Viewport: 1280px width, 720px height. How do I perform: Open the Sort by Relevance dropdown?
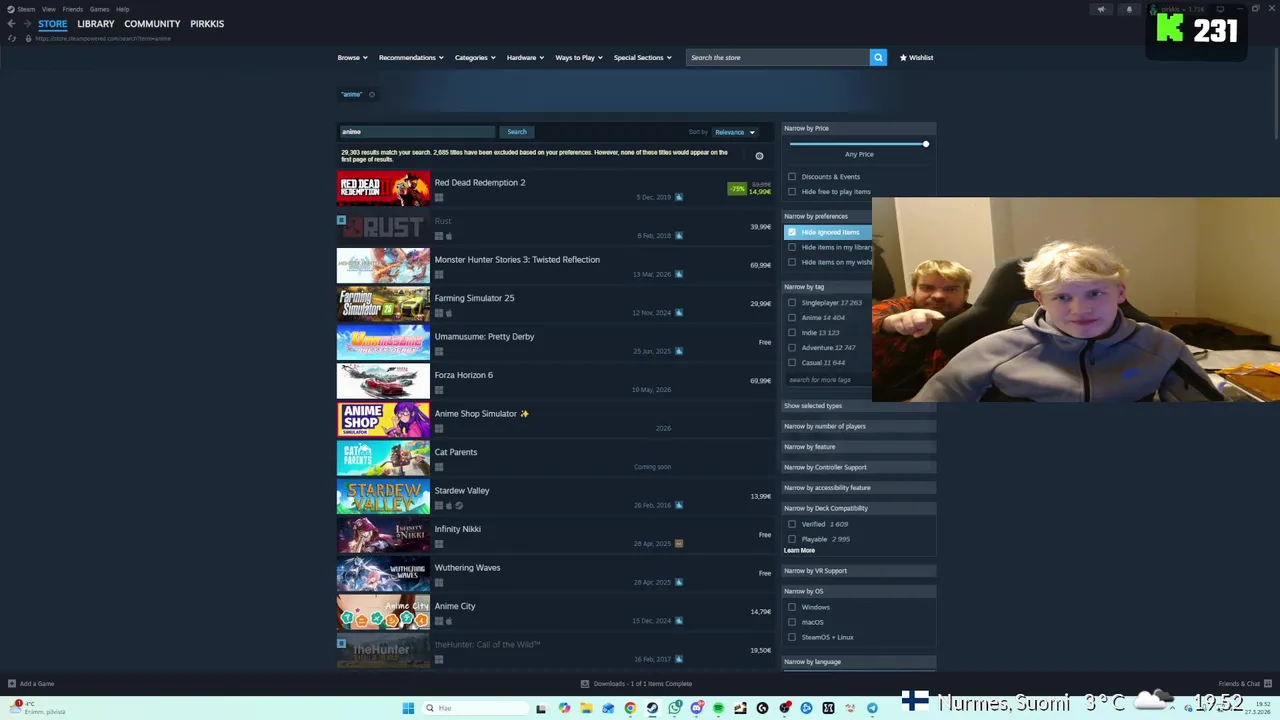click(735, 132)
